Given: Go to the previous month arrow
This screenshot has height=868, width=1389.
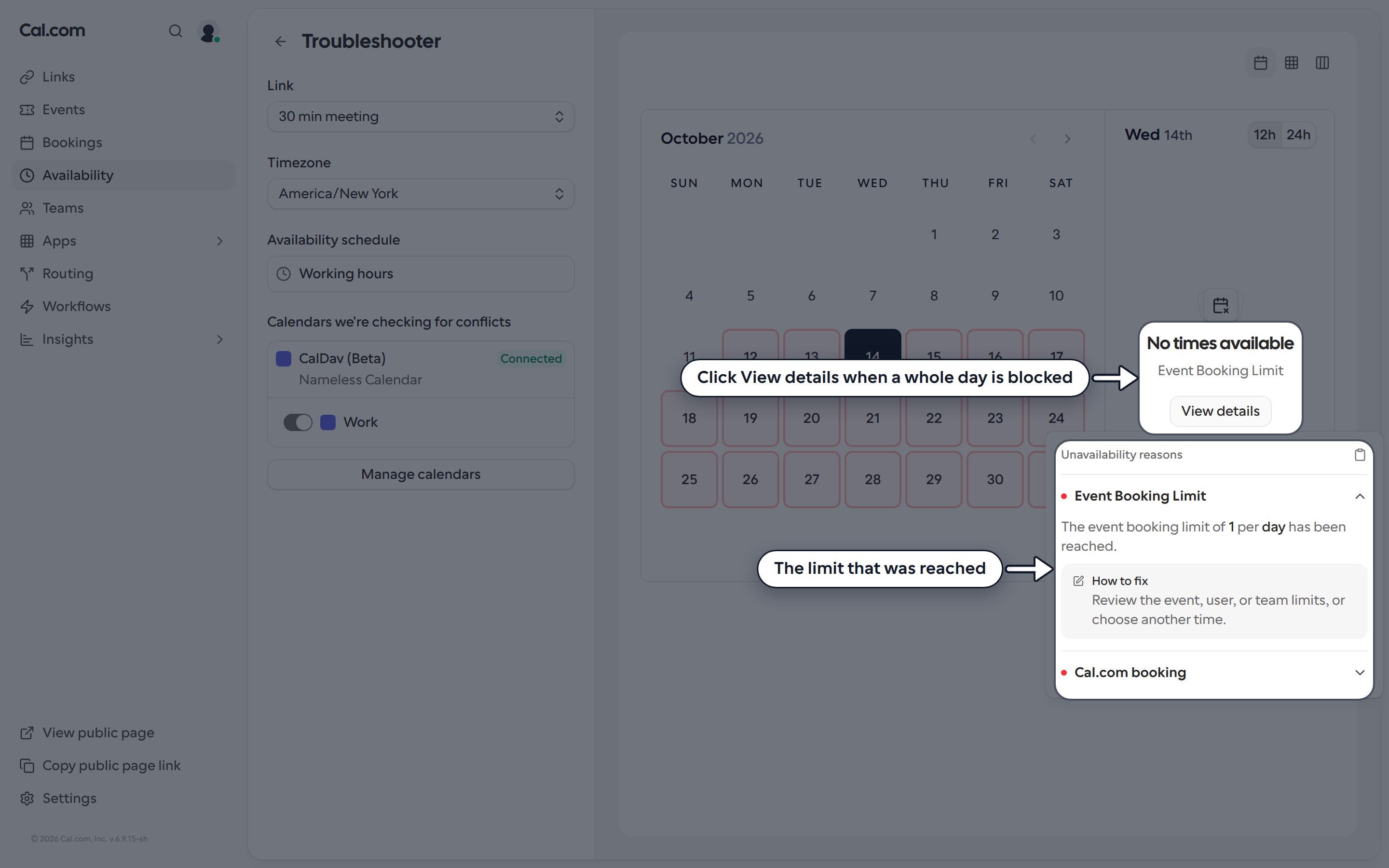Looking at the screenshot, I should click(x=1033, y=139).
